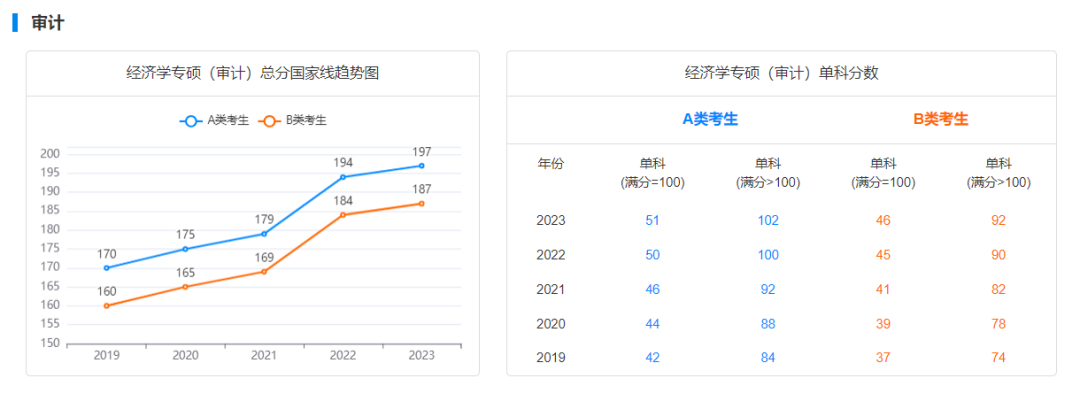
Task: Click the 2023 orange data point labeled 187
Action: tap(422, 204)
